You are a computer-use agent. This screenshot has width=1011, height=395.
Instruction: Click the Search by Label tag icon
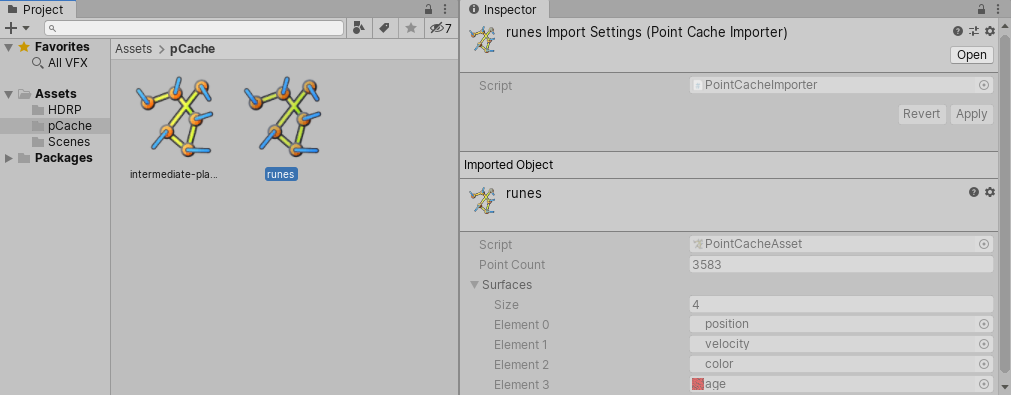(384, 28)
